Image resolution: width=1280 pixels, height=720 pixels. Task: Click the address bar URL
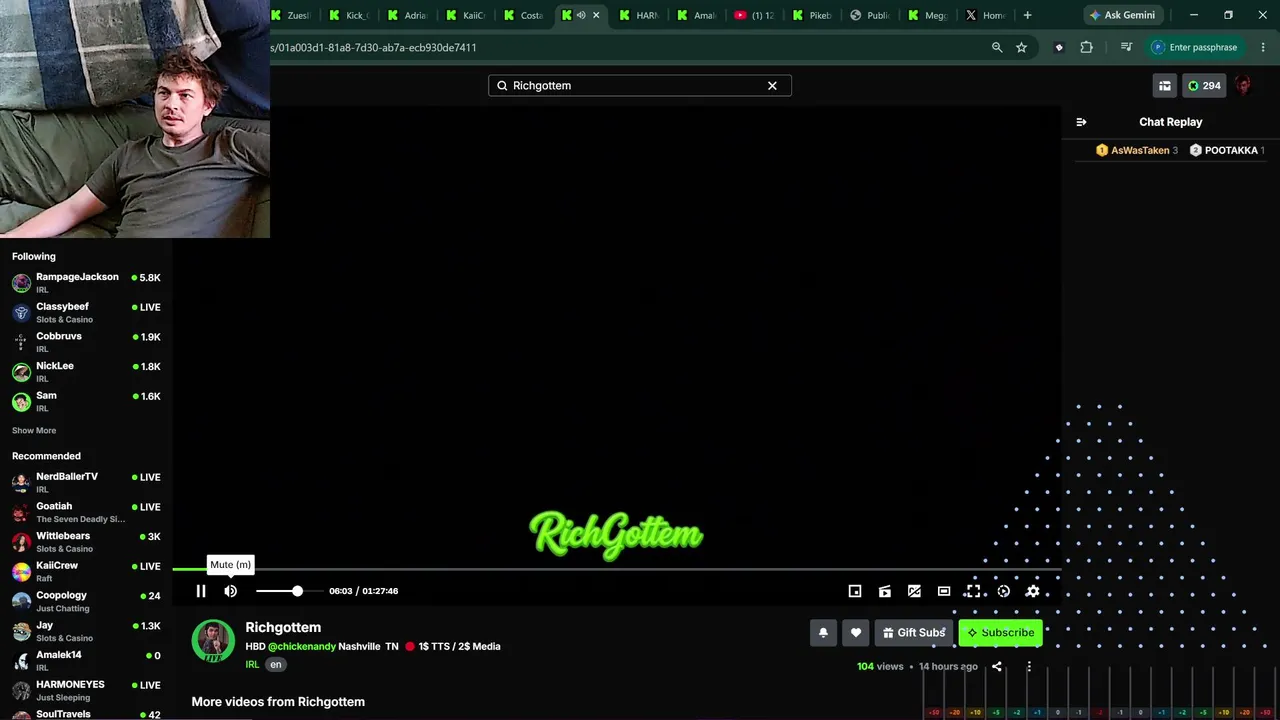click(375, 47)
